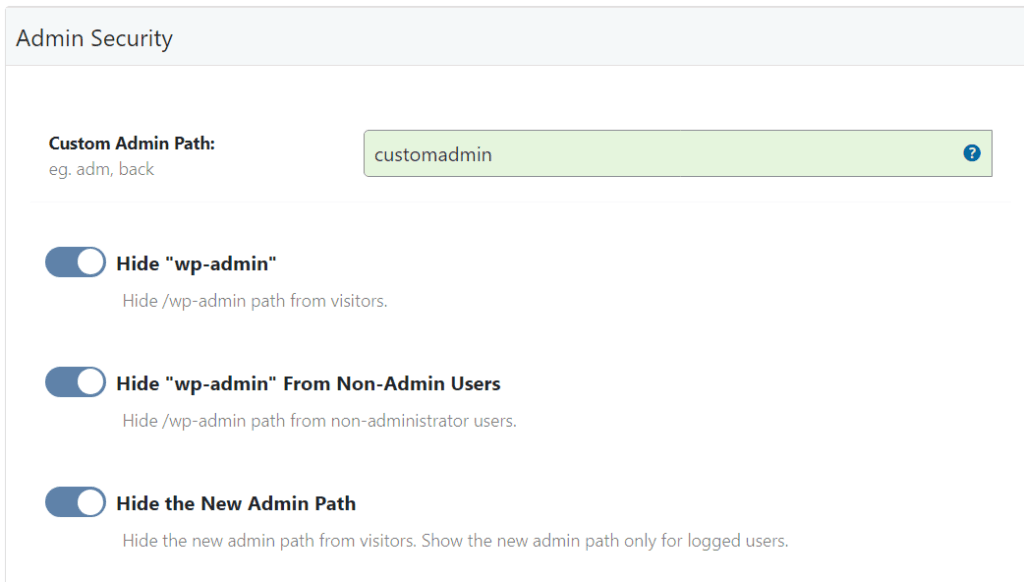Turn off Hide the New Admin Path

point(75,502)
